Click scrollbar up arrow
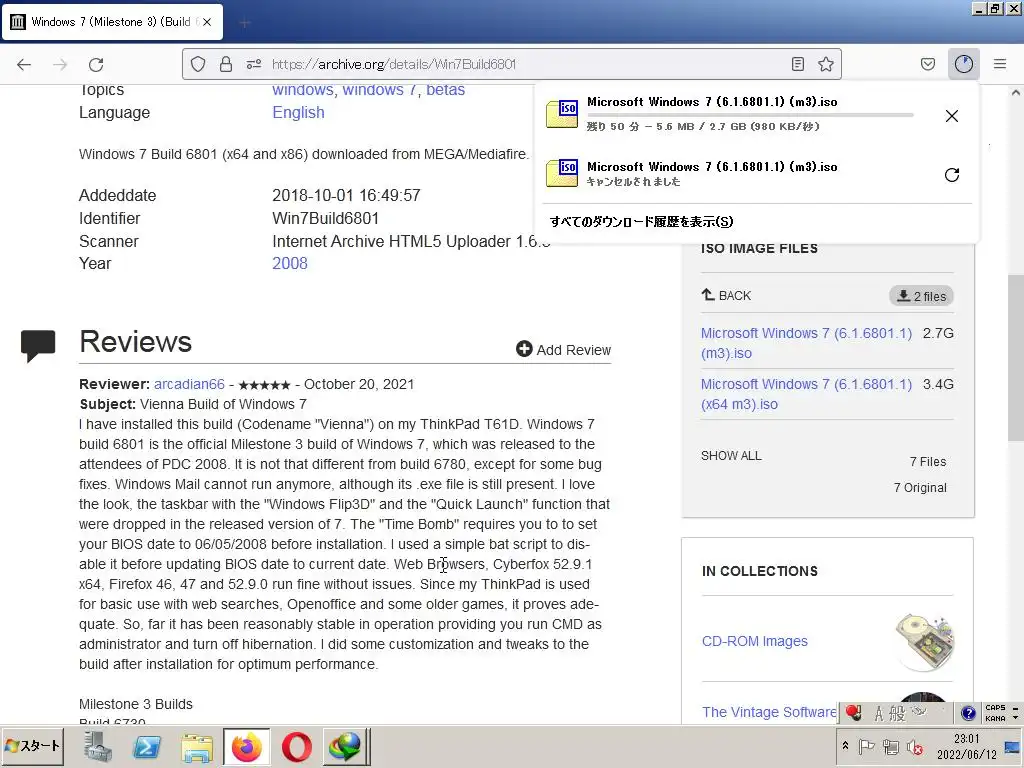 tap(1016, 93)
